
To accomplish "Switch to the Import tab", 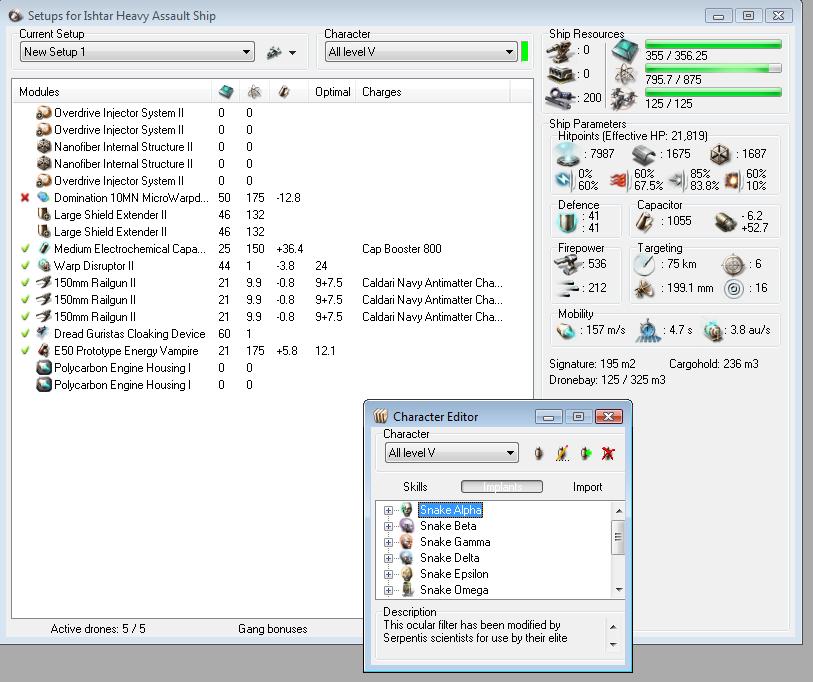I will (x=587, y=487).
